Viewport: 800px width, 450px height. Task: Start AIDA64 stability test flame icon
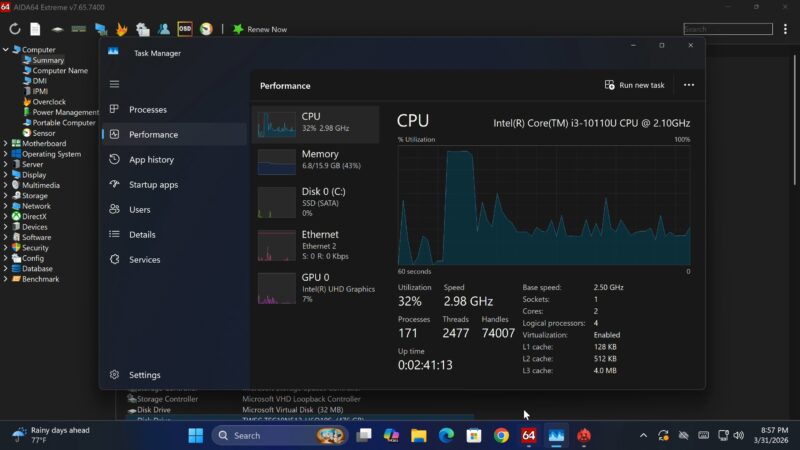pos(121,29)
